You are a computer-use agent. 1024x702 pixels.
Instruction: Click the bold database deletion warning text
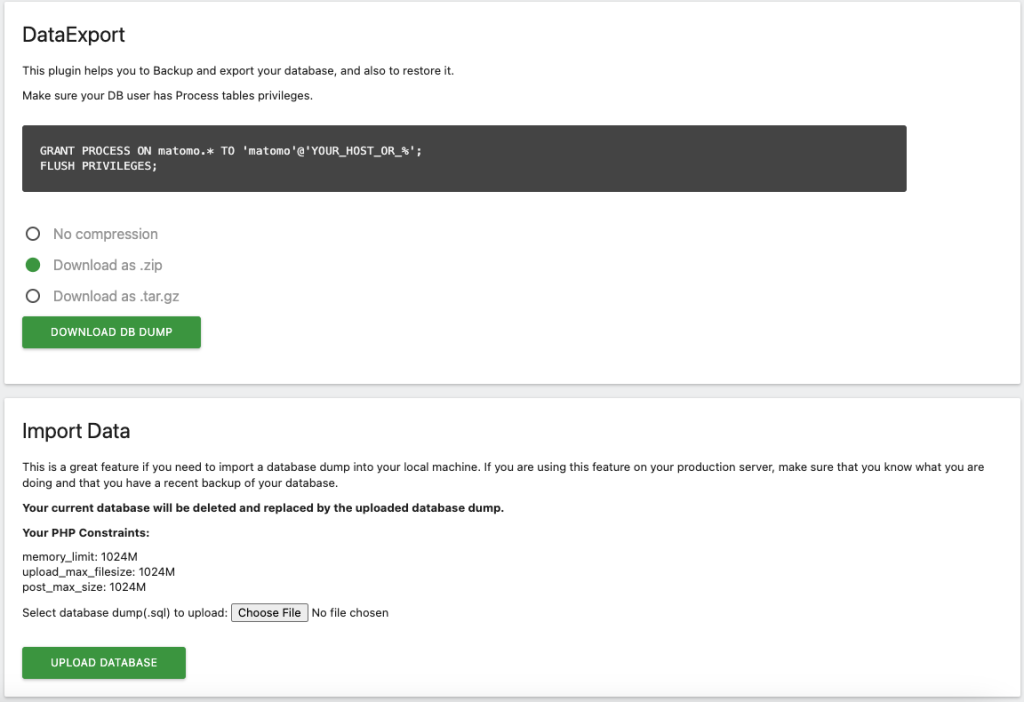(262, 508)
